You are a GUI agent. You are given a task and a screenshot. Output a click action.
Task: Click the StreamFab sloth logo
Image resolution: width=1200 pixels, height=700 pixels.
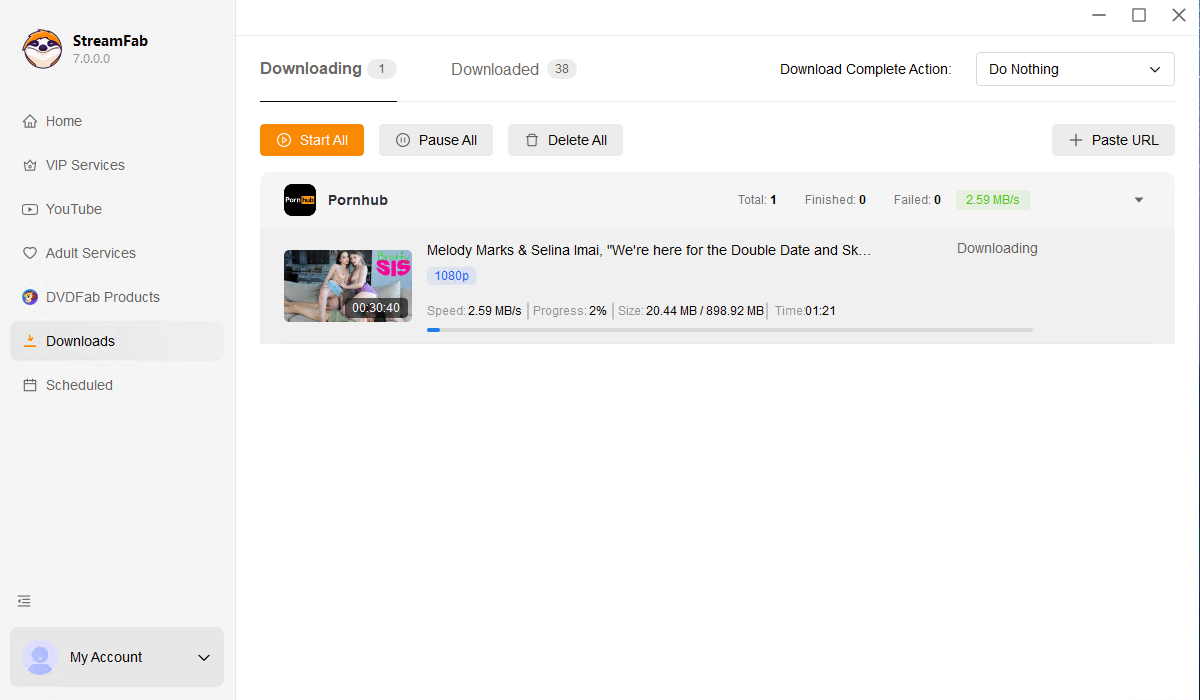42,49
